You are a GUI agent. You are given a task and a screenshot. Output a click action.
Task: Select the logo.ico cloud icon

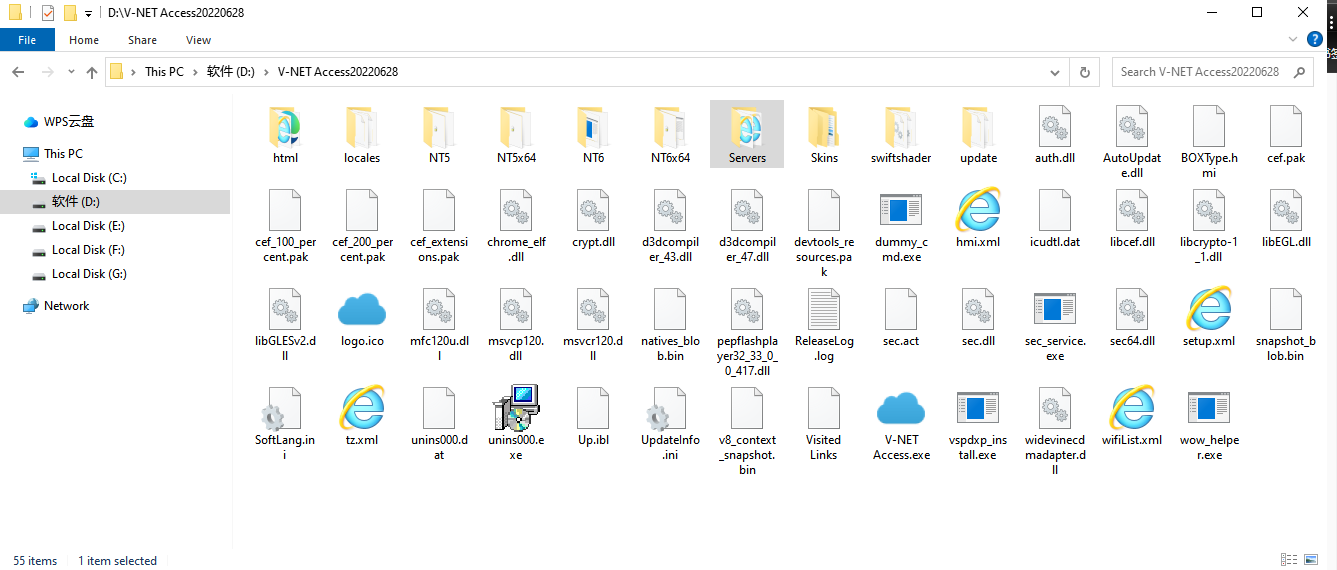click(362, 317)
